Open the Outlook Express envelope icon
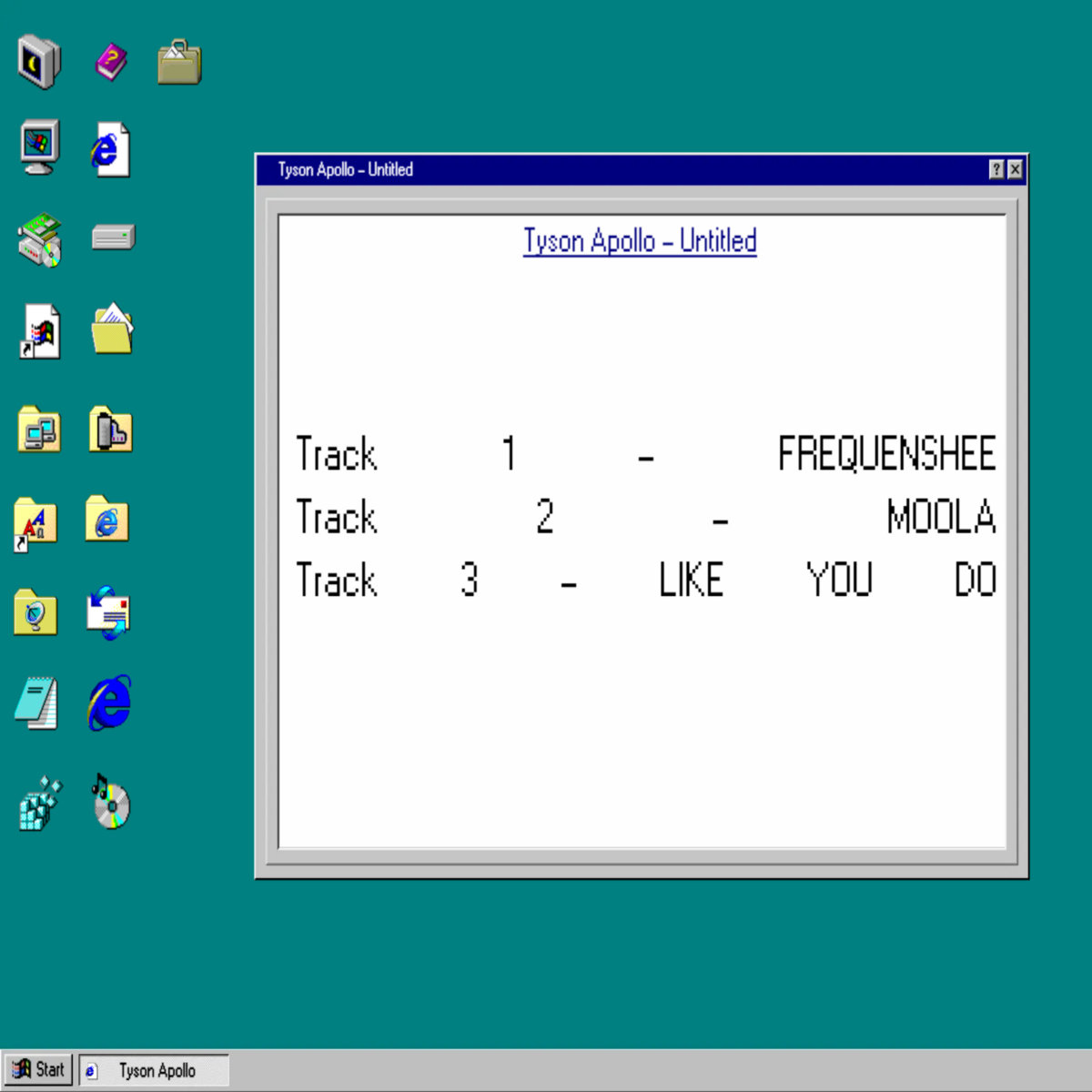Screen dimensions: 1092x1092 point(108,612)
